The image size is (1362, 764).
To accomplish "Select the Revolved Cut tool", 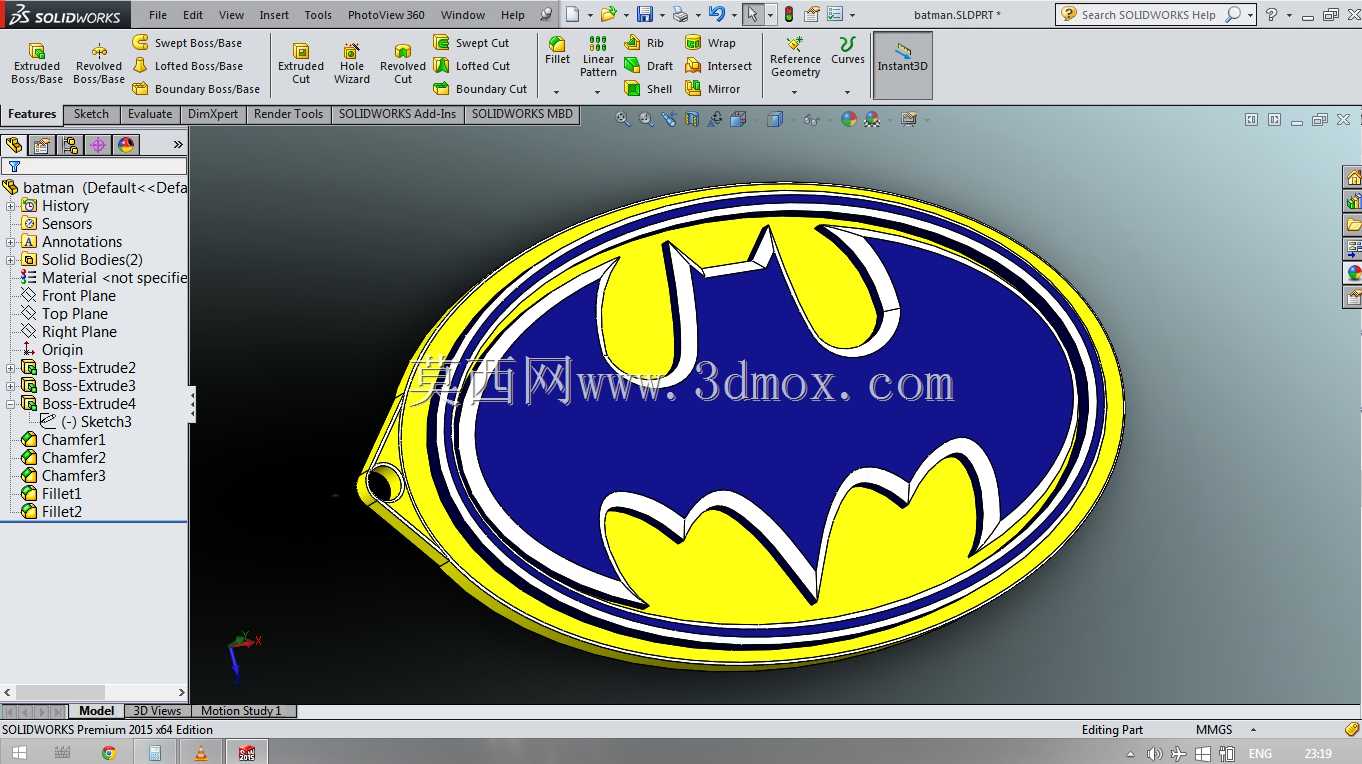I will [403, 64].
